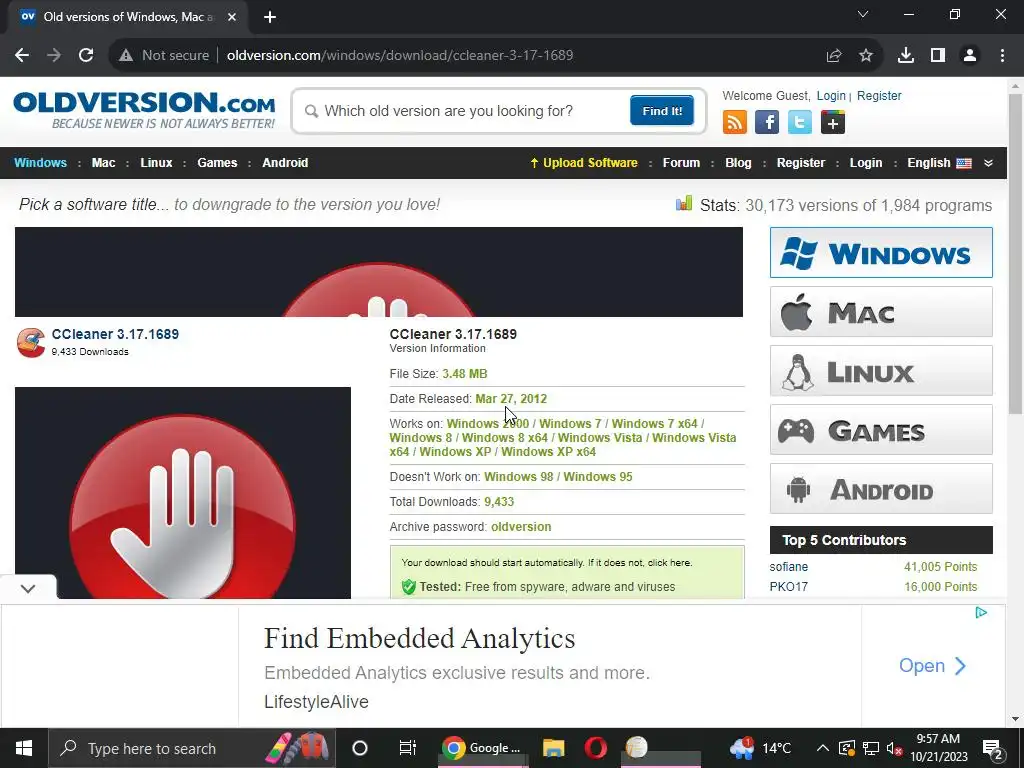Click the Find It! button

point(662,110)
